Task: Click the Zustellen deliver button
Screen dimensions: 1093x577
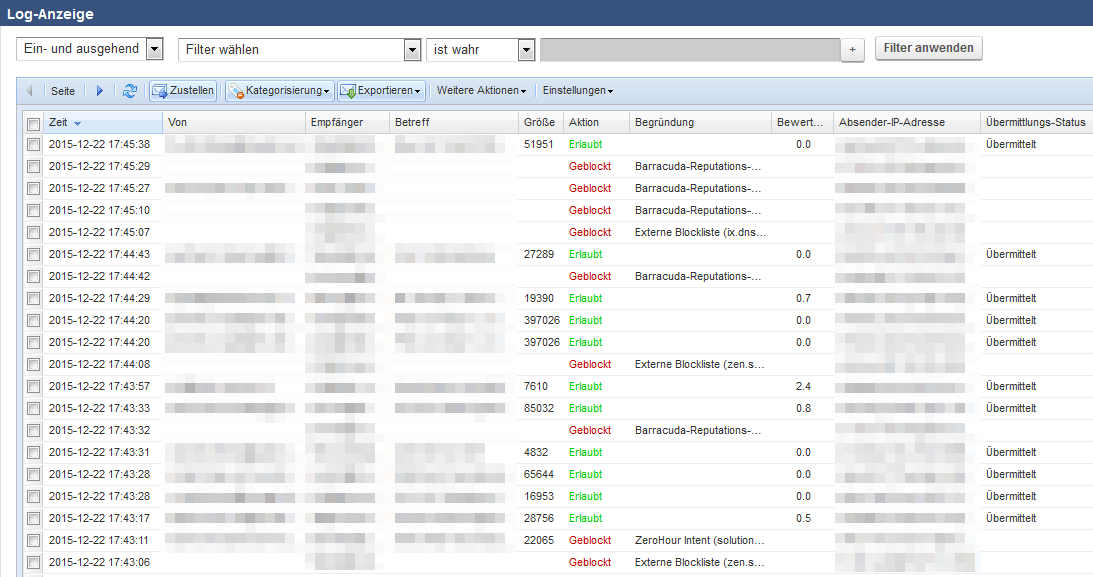Action: (x=182, y=91)
